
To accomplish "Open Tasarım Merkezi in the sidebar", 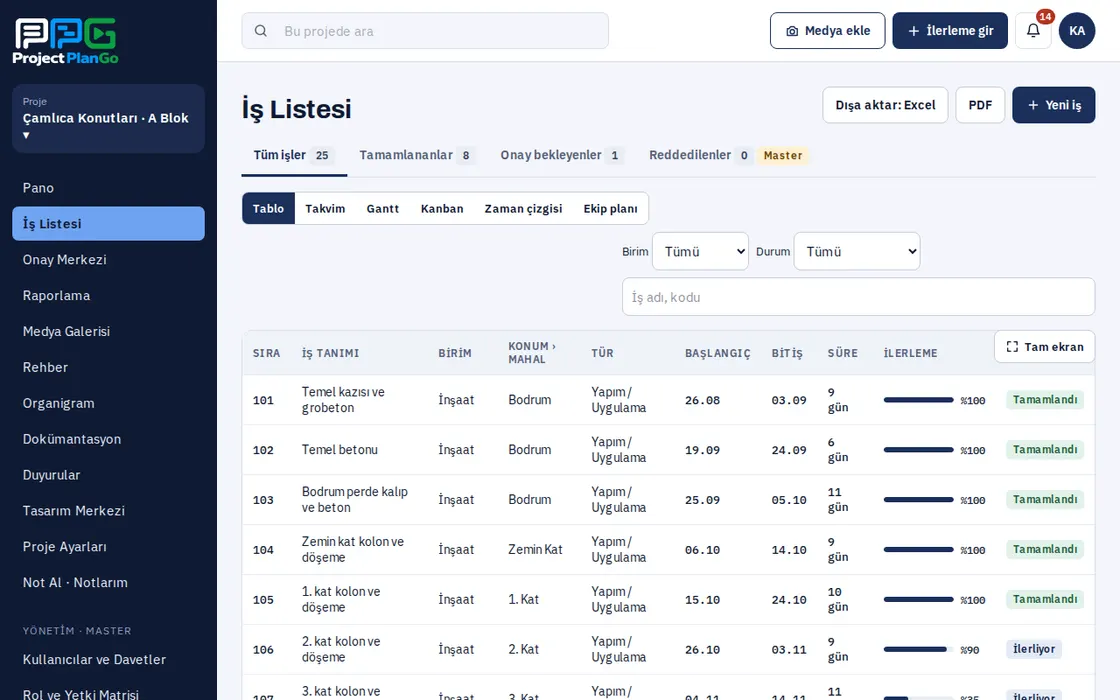I will [x=109, y=511].
